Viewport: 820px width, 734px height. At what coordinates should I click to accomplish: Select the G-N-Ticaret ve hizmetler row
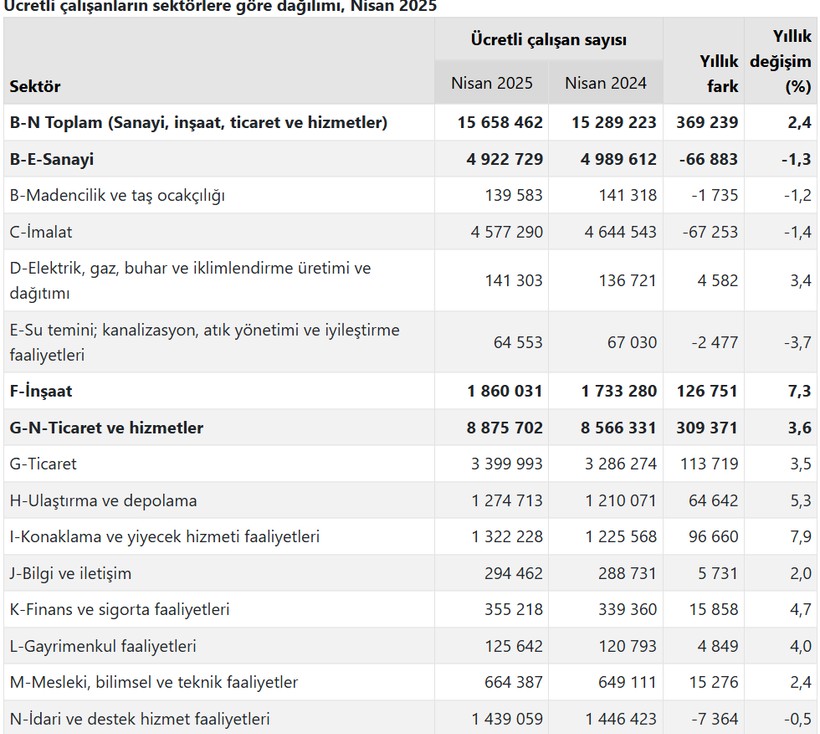(410, 427)
